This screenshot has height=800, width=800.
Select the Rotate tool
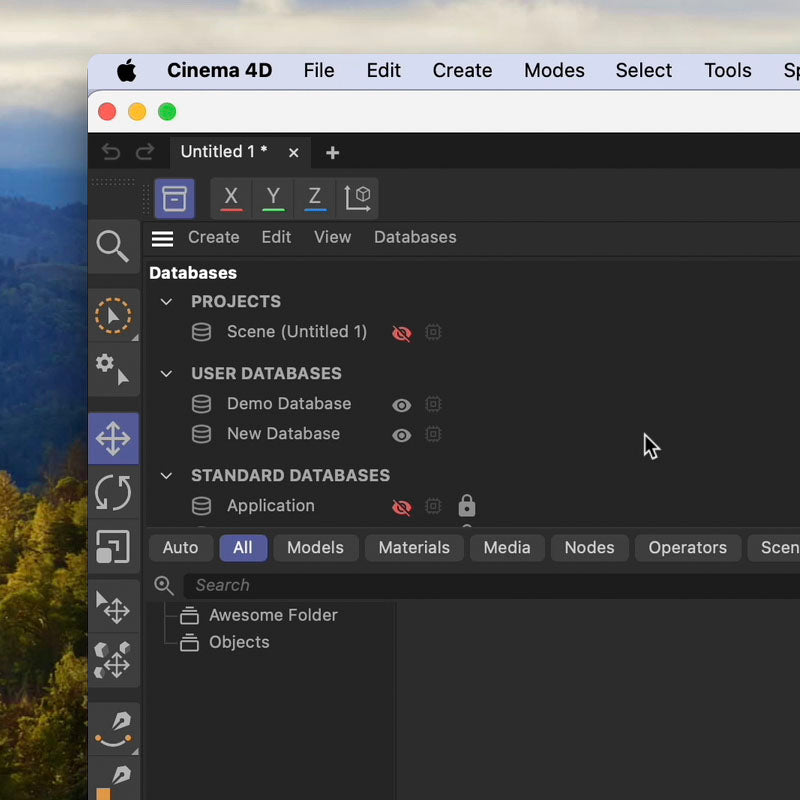(x=113, y=492)
